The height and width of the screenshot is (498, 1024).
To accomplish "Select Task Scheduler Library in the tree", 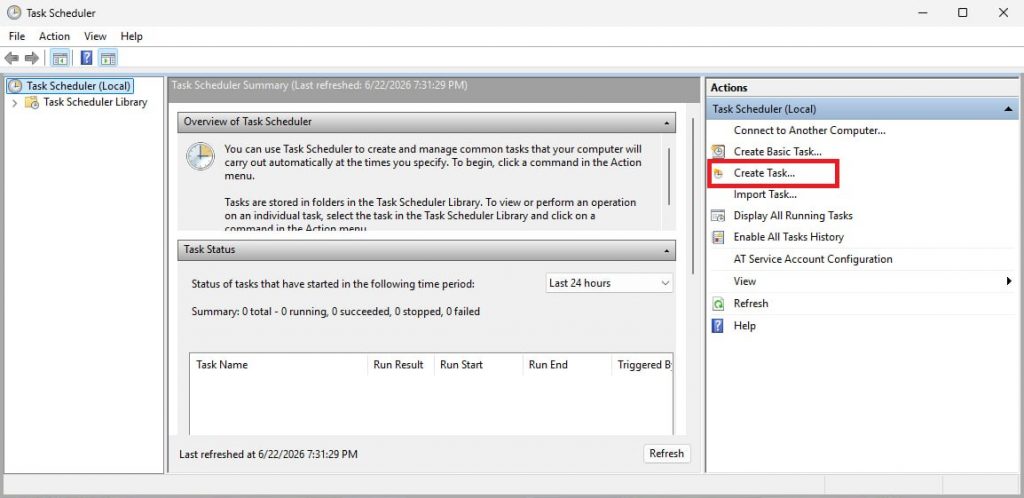I will click(x=95, y=102).
